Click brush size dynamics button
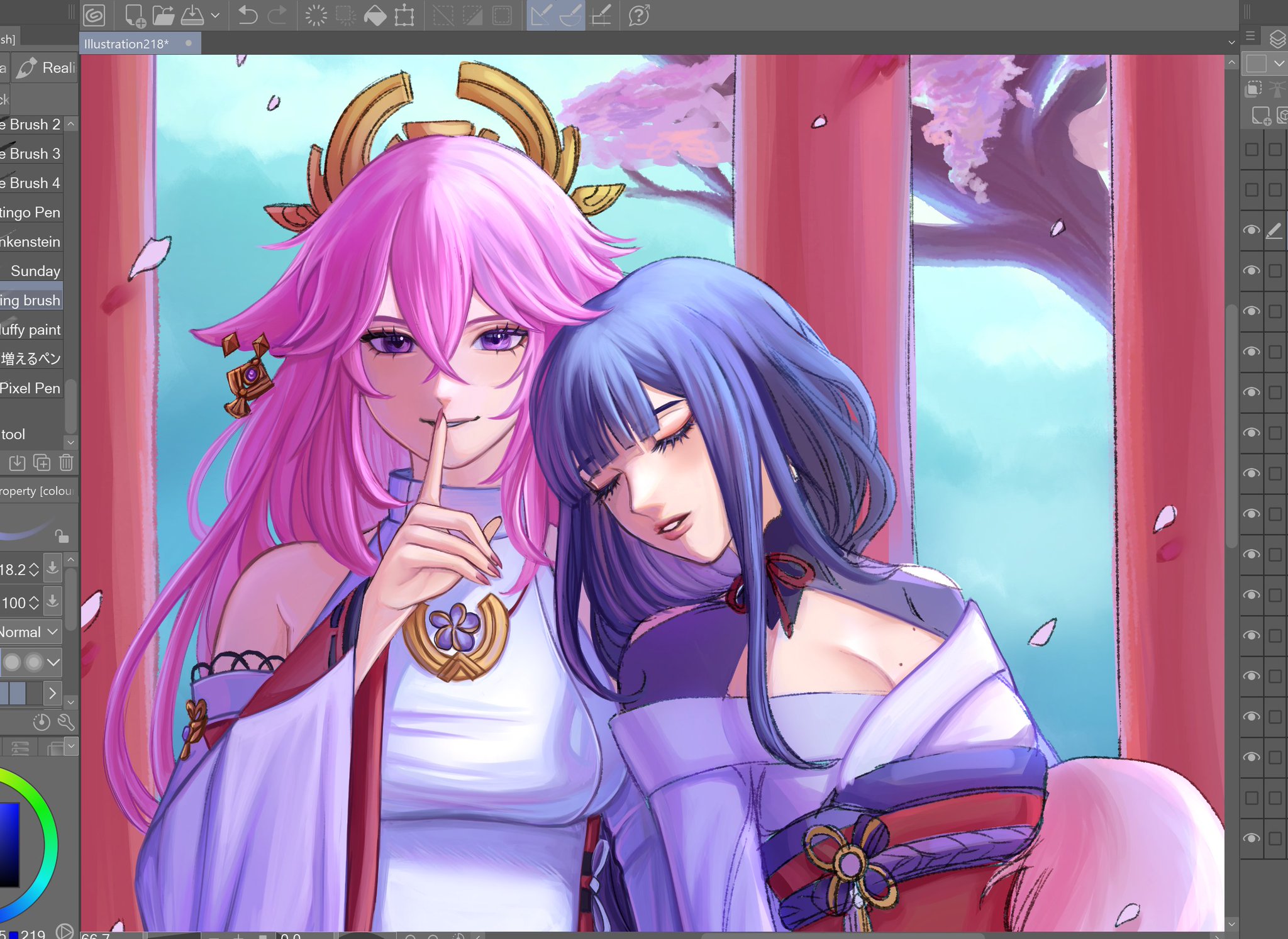This screenshot has height=939, width=1288. (53, 569)
